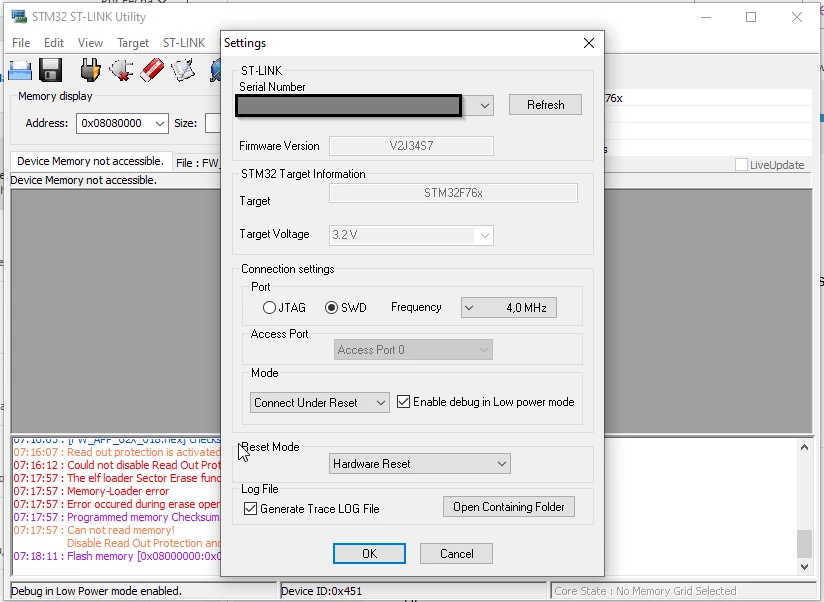Click log scrollbar up arrow
This screenshot has height=602, width=824.
(x=804, y=447)
